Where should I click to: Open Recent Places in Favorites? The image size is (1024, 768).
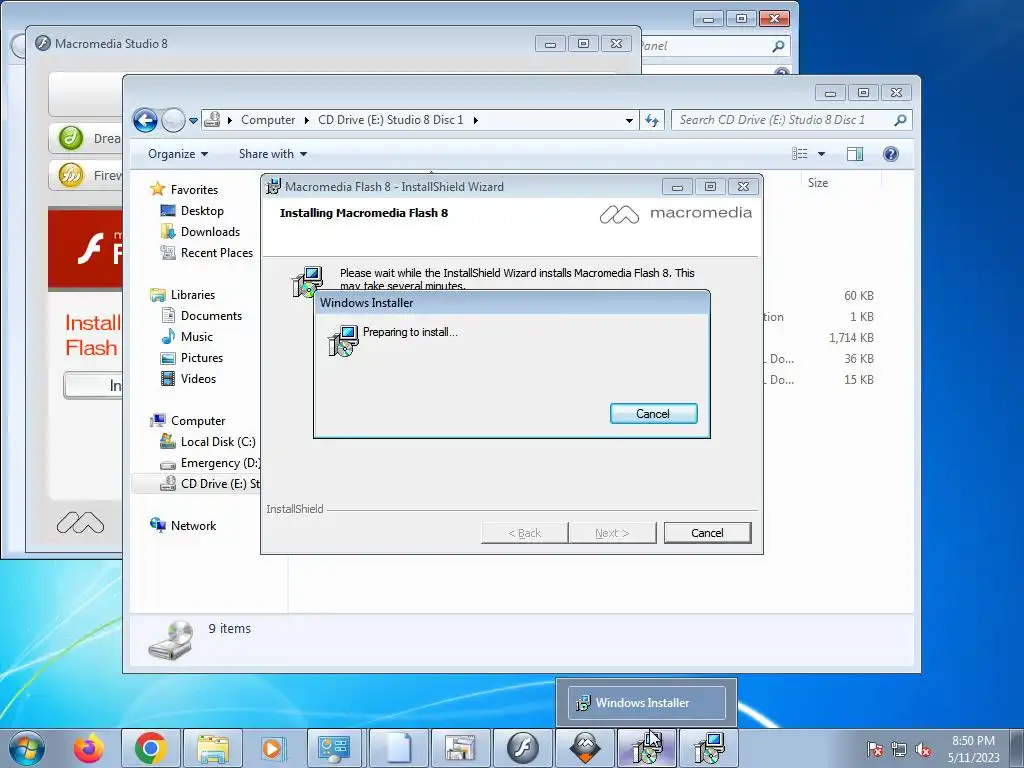tap(217, 253)
